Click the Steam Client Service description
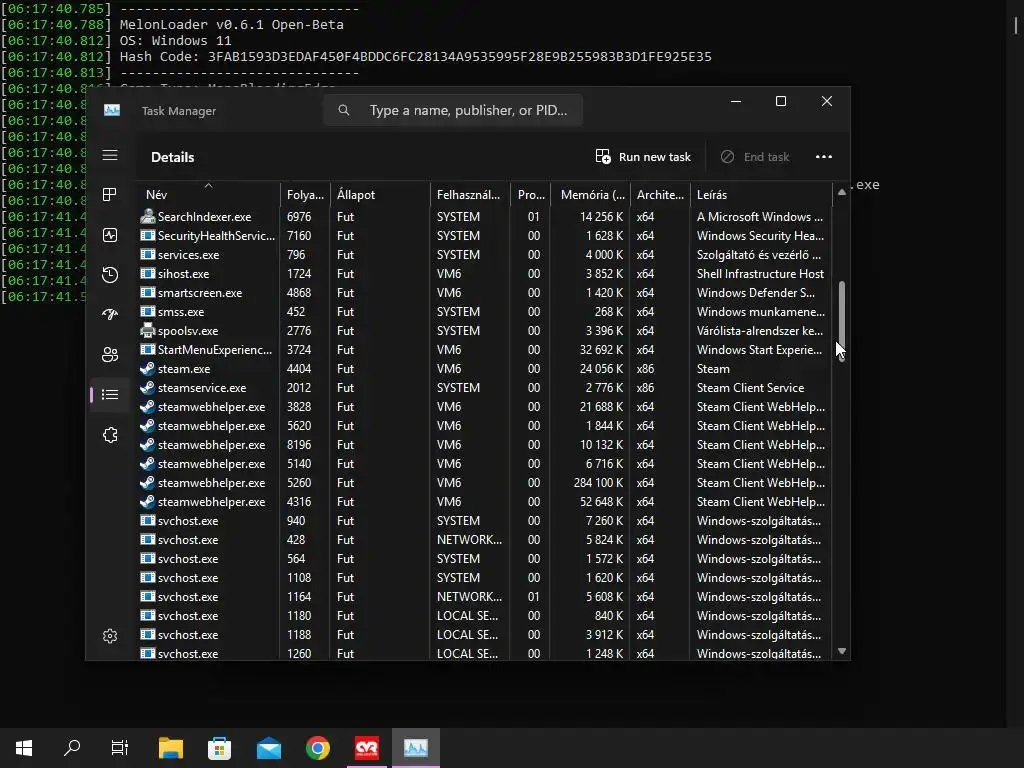Viewport: 1024px width, 768px height. point(750,387)
